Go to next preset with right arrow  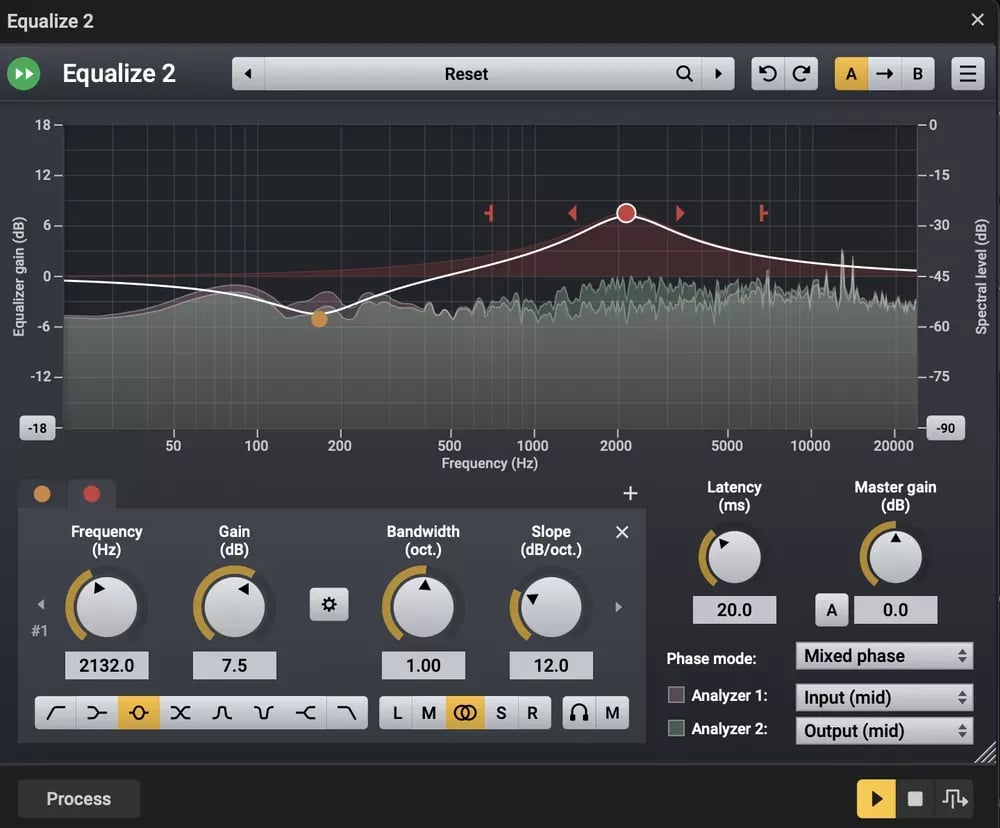[x=718, y=74]
